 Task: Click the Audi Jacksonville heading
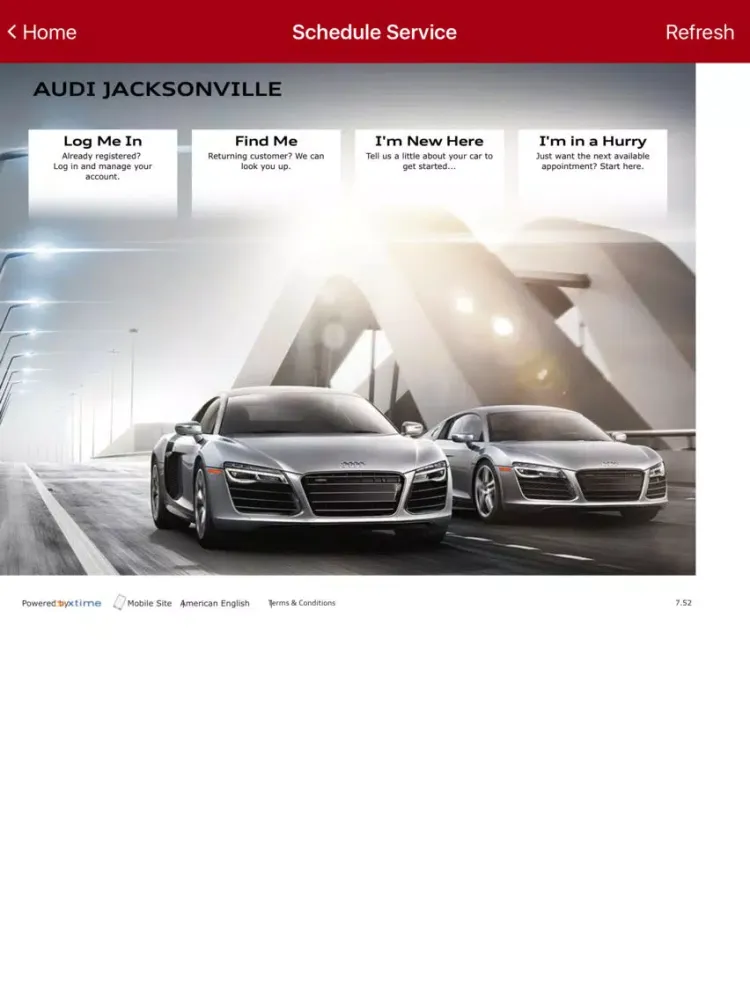tap(157, 89)
